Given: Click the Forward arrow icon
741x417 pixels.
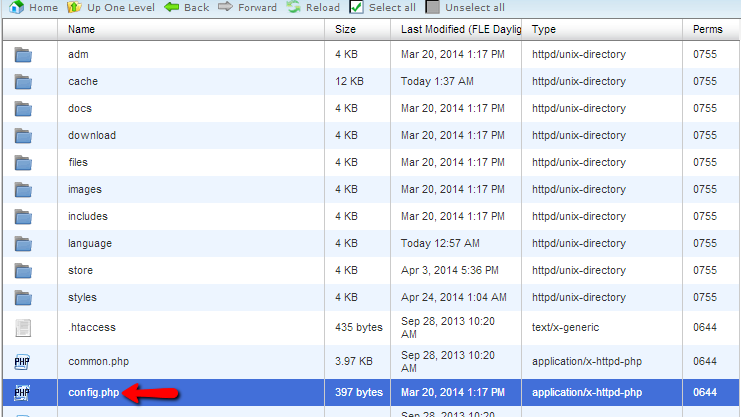Looking at the screenshot, I should tap(225, 7).
